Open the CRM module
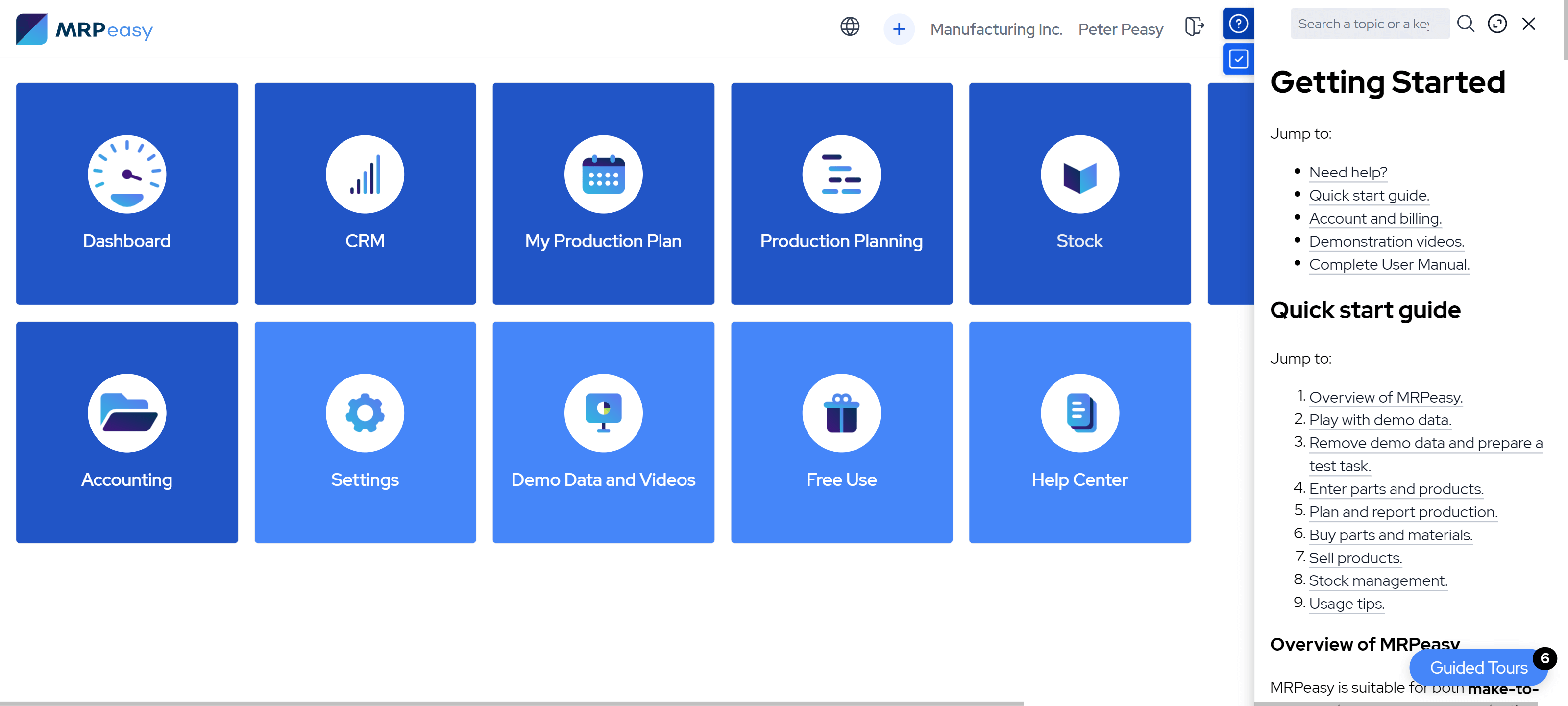 (365, 193)
